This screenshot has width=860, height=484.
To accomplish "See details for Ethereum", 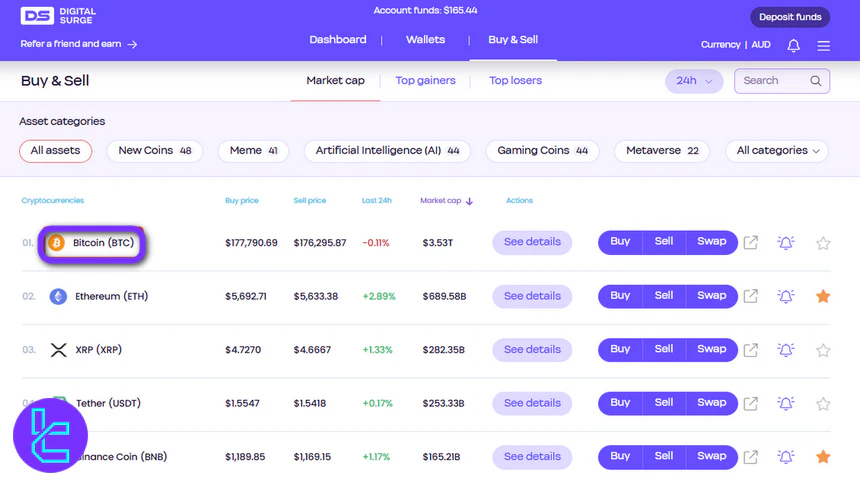I will click(x=532, y=296).
